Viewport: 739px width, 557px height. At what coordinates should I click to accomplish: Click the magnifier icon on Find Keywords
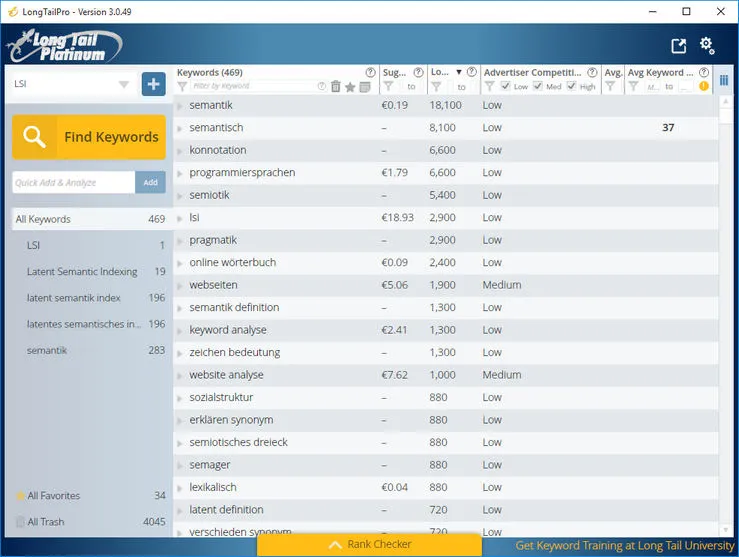34,137
